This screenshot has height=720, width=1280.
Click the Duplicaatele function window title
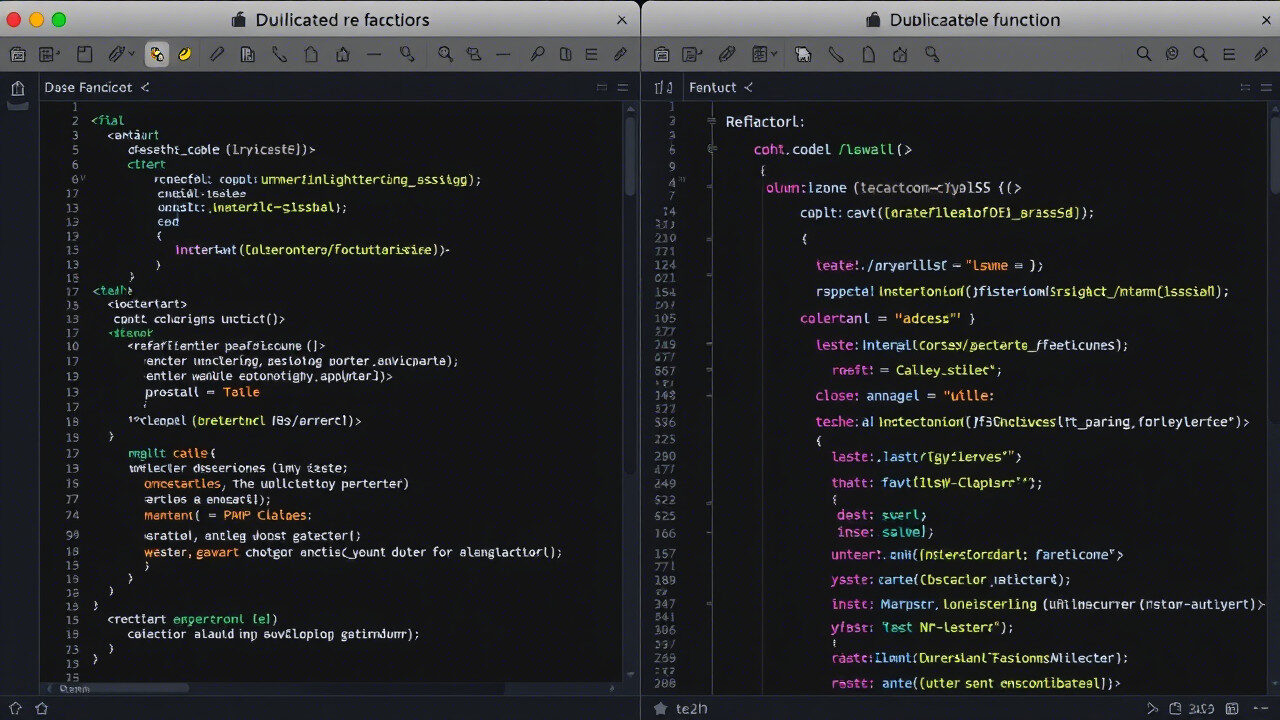pos(975,20)
